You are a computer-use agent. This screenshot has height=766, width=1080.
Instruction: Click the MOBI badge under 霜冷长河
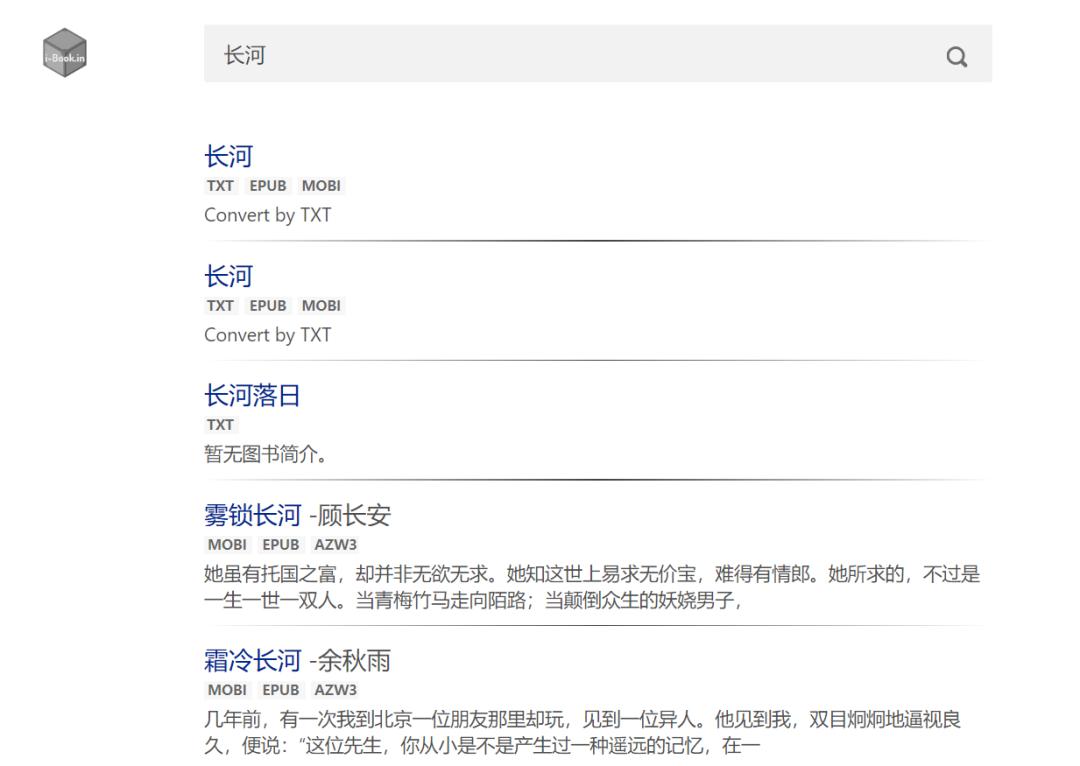coord(227,689)
